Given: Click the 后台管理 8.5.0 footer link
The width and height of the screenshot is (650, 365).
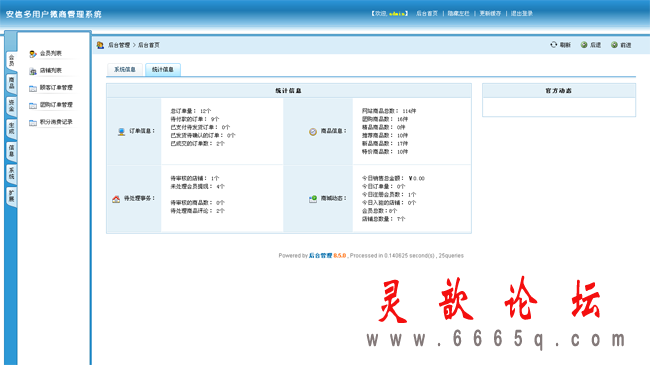Looking at the screenshot, I should click(x=327, y=256).
